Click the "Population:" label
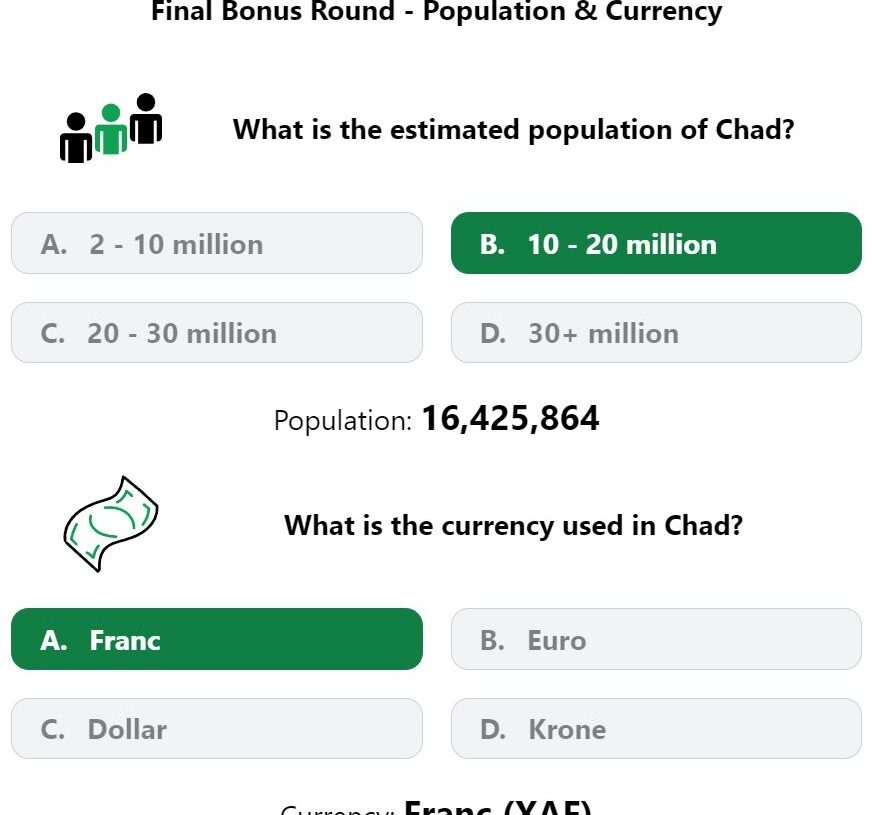This screenshot has height=815, width=872. pyautogui.click(x=343, y=420)
